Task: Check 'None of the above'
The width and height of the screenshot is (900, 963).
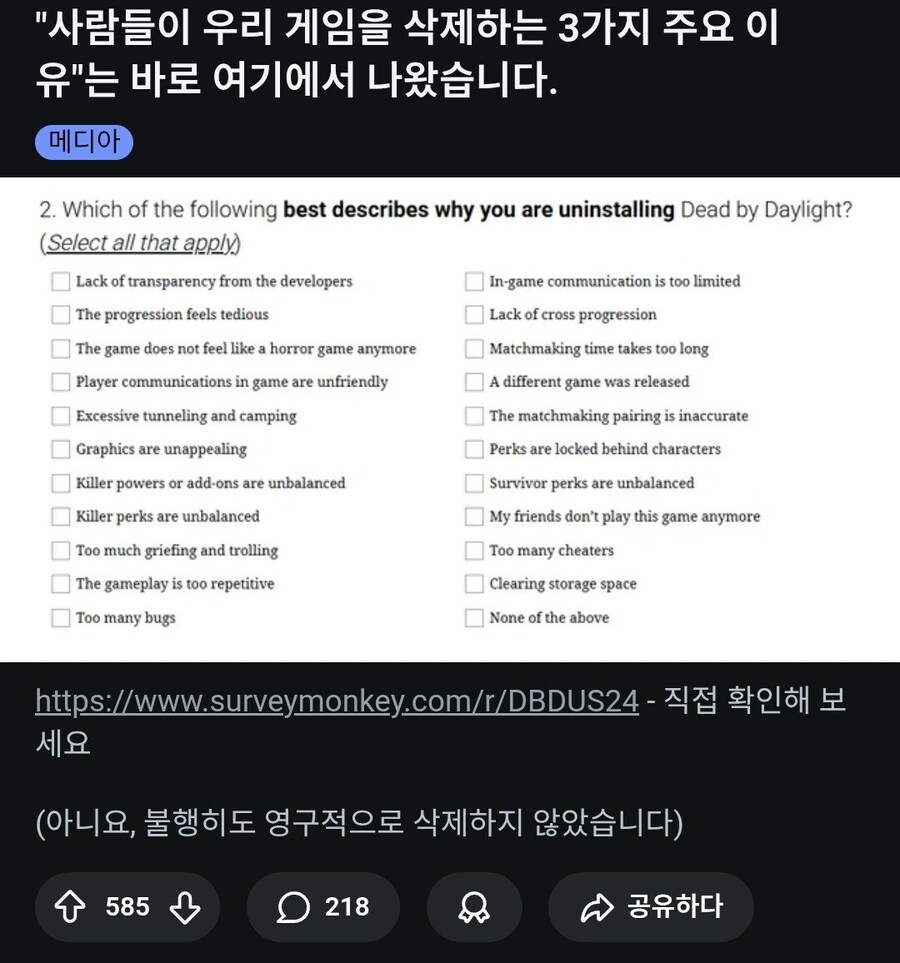Action: click(x=472, y=618)
